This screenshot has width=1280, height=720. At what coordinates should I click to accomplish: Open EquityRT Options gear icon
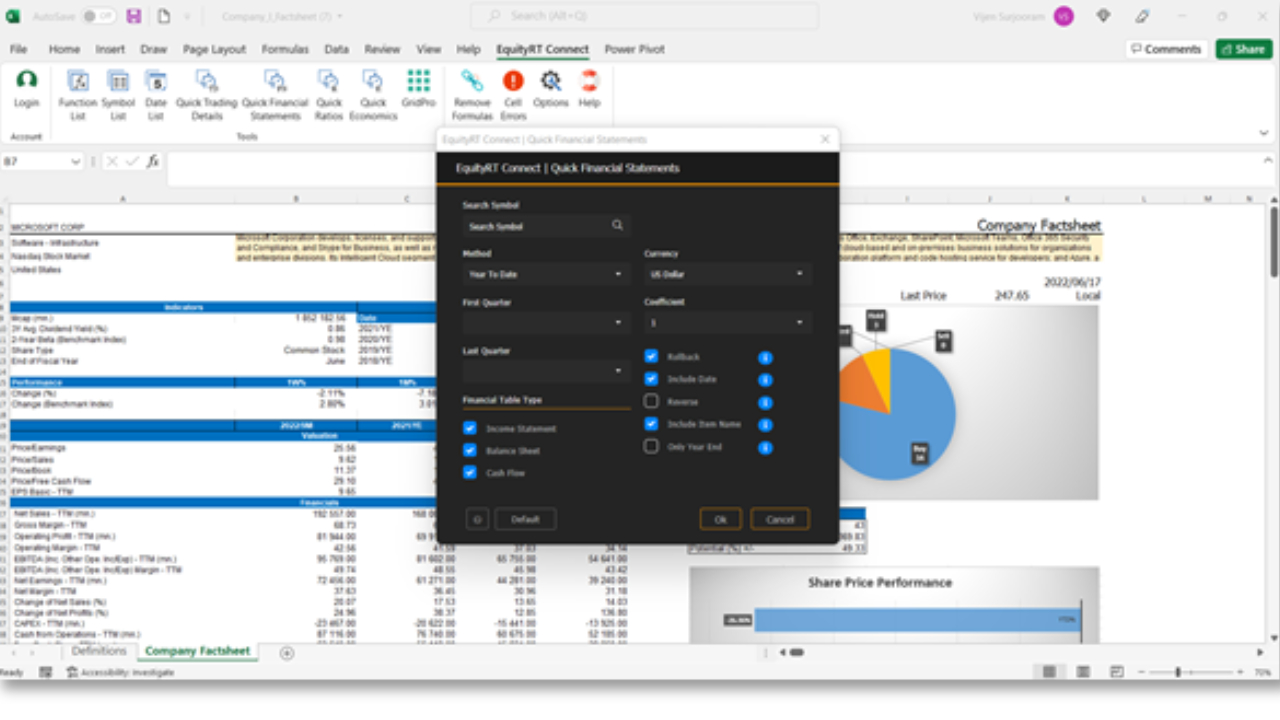[550, 82]
